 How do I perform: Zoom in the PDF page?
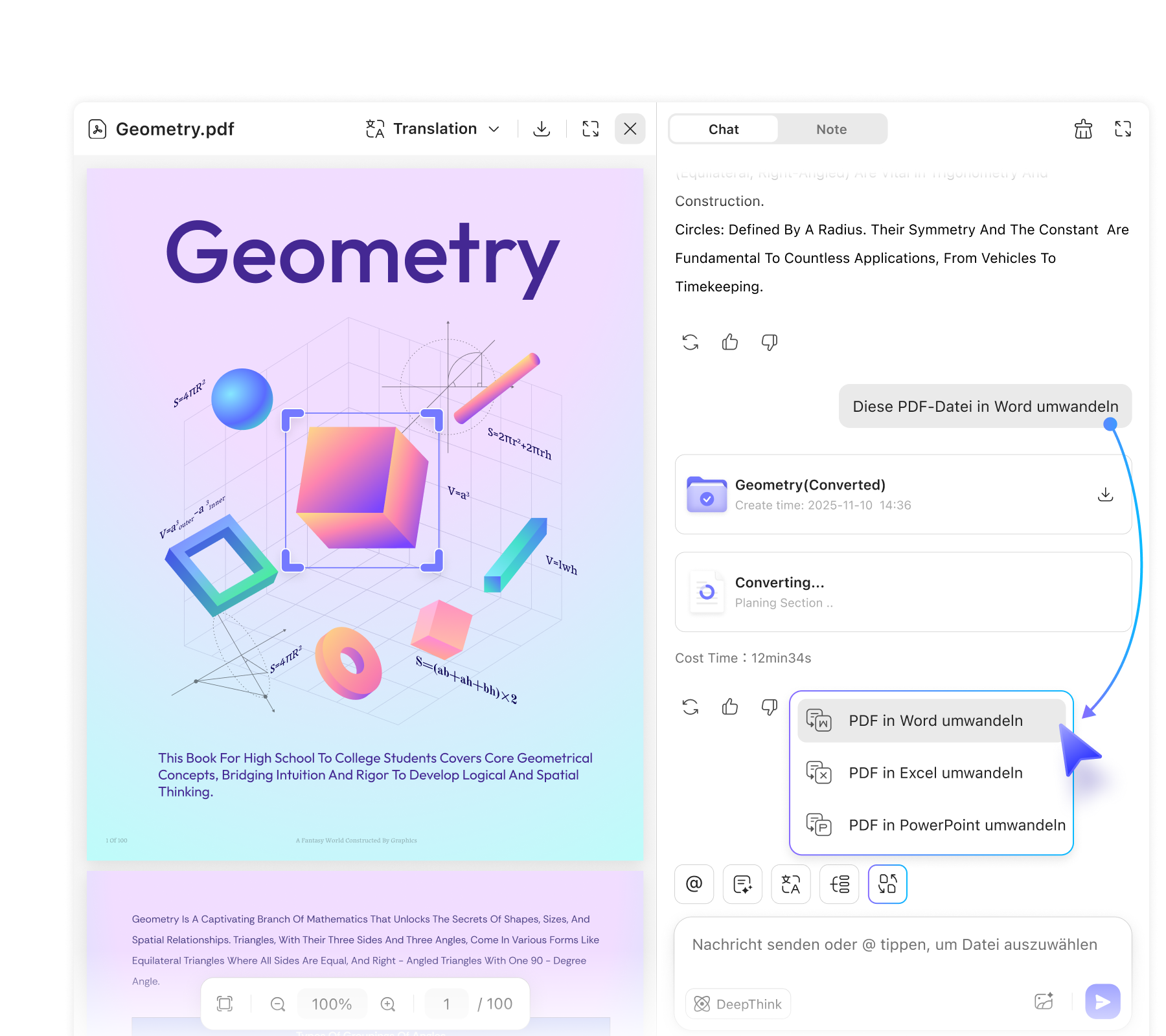[x=388, y=1004]
